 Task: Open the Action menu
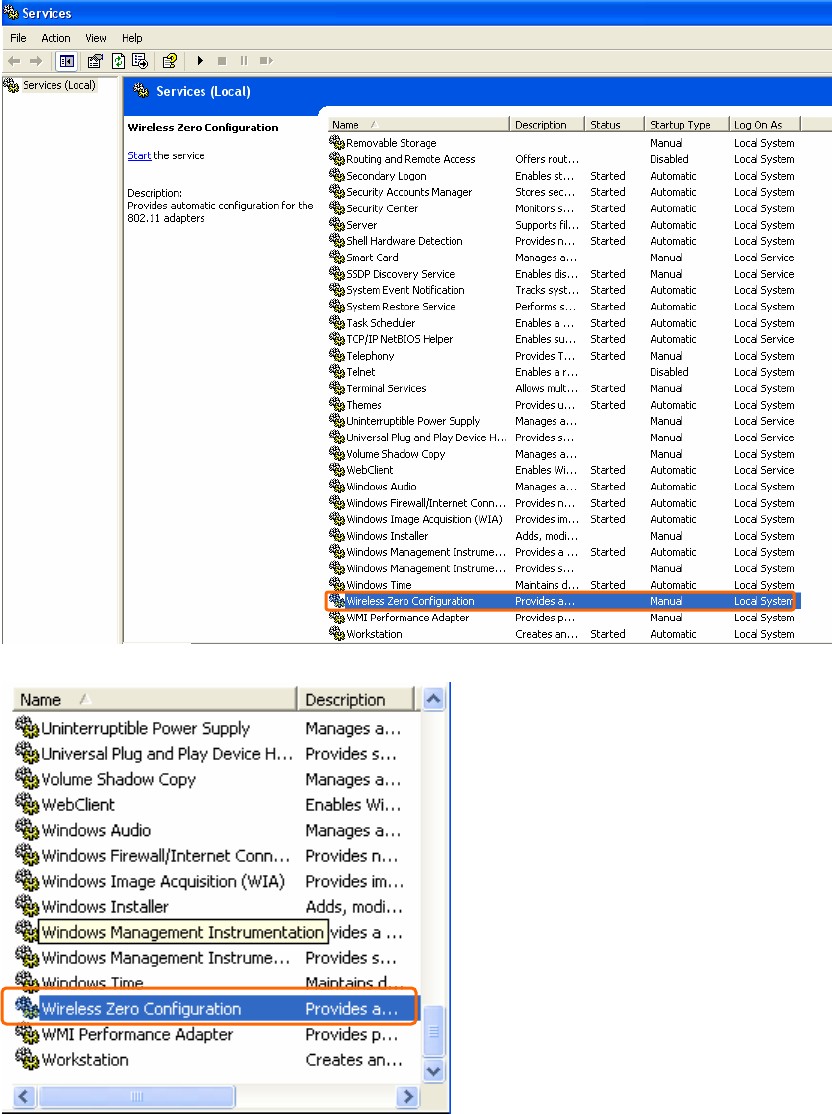click(55, 38)
